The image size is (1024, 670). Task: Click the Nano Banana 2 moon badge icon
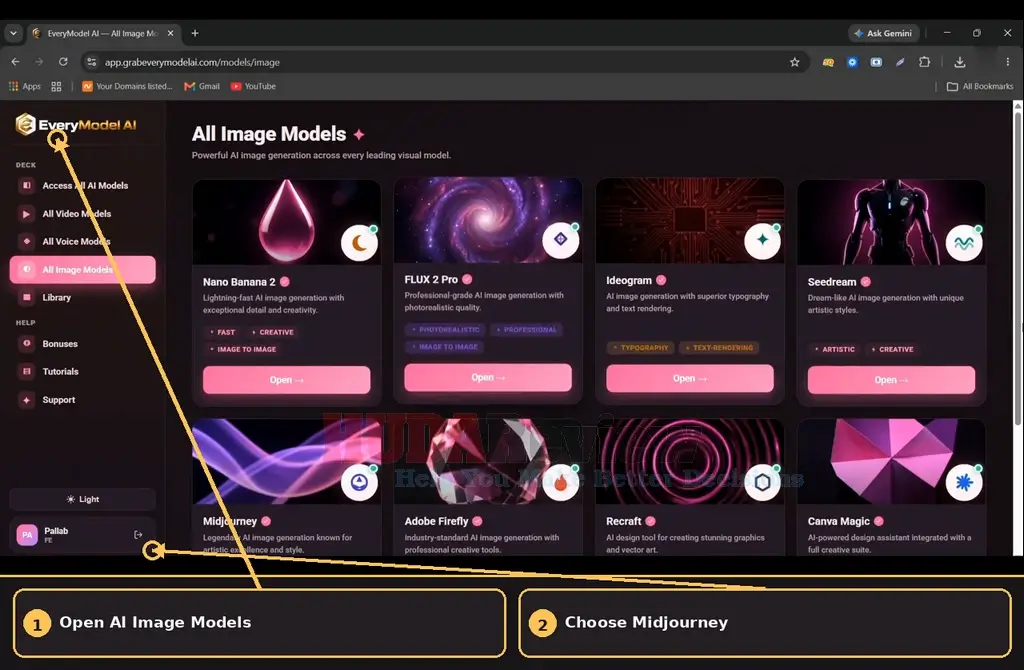click(359, 243)
